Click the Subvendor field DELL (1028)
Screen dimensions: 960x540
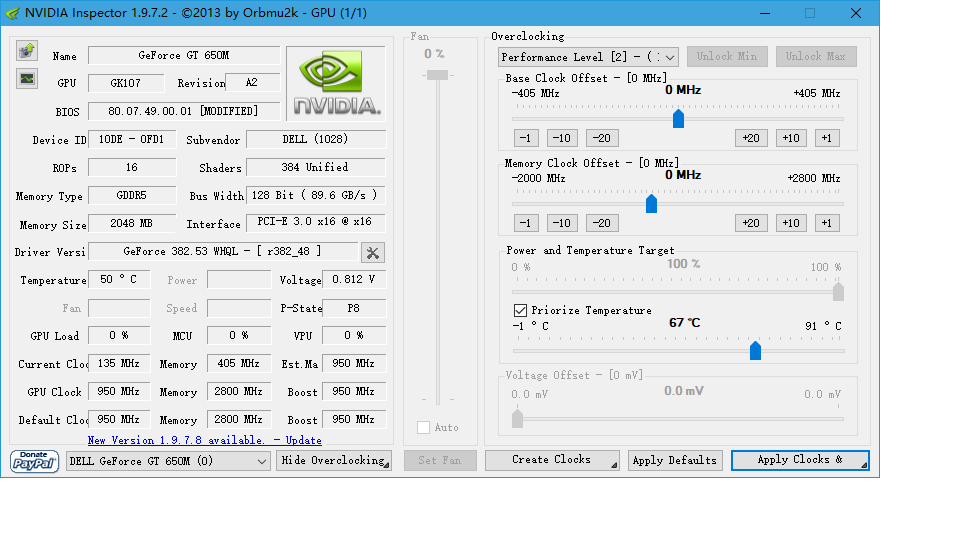point(316,140)
